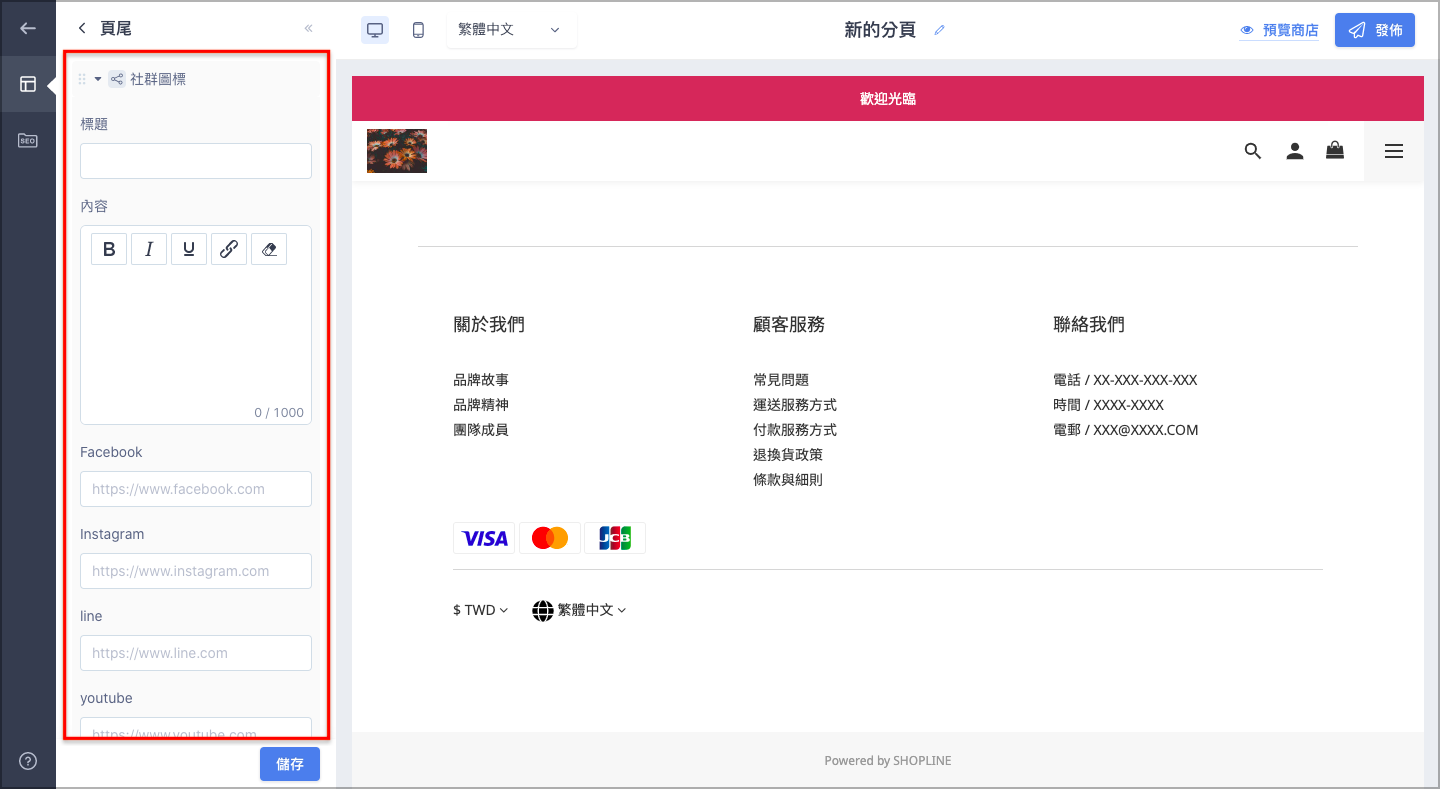
Task: Toggle italic in content editor
Action: (149, 249)
